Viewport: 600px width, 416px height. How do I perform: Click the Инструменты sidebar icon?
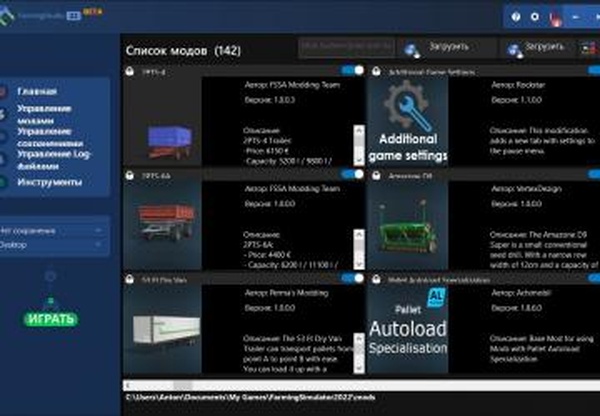pos(6,183)
